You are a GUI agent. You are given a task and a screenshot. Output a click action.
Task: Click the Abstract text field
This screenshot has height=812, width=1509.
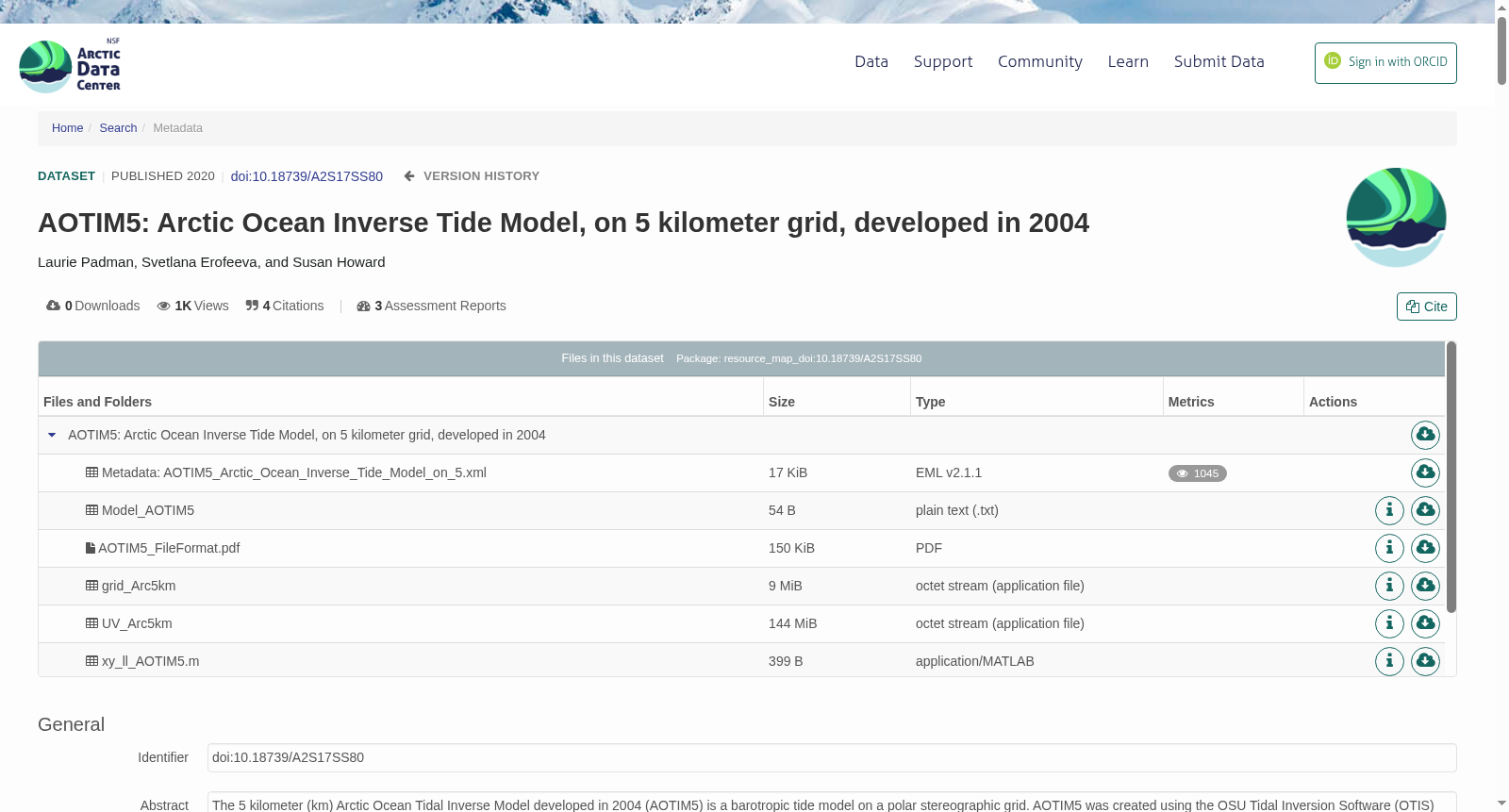coord(832,802)
